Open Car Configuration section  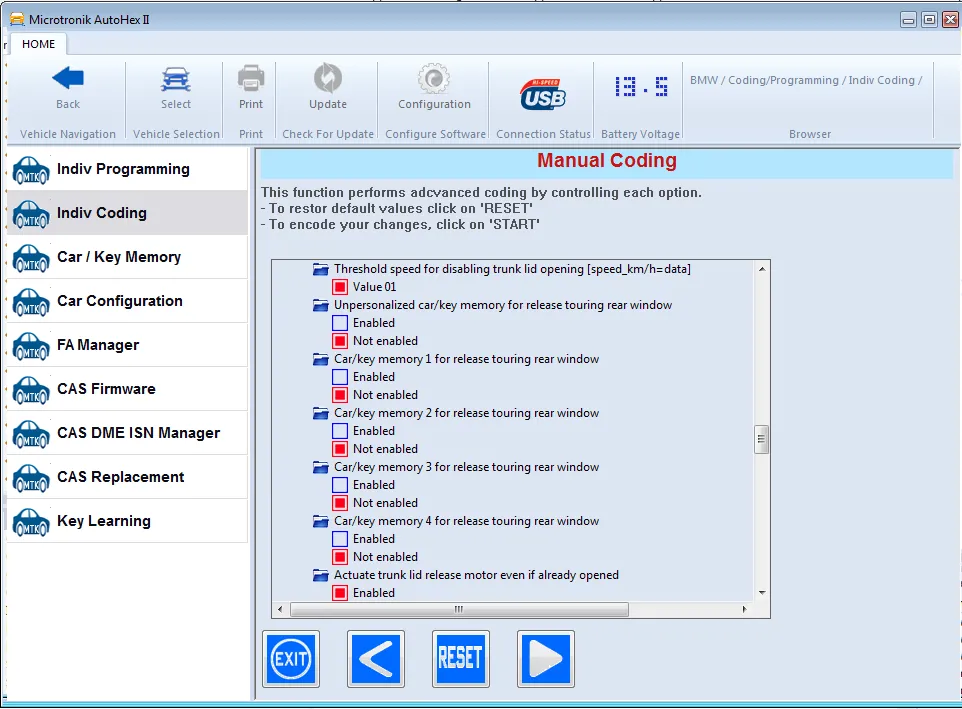127,301
